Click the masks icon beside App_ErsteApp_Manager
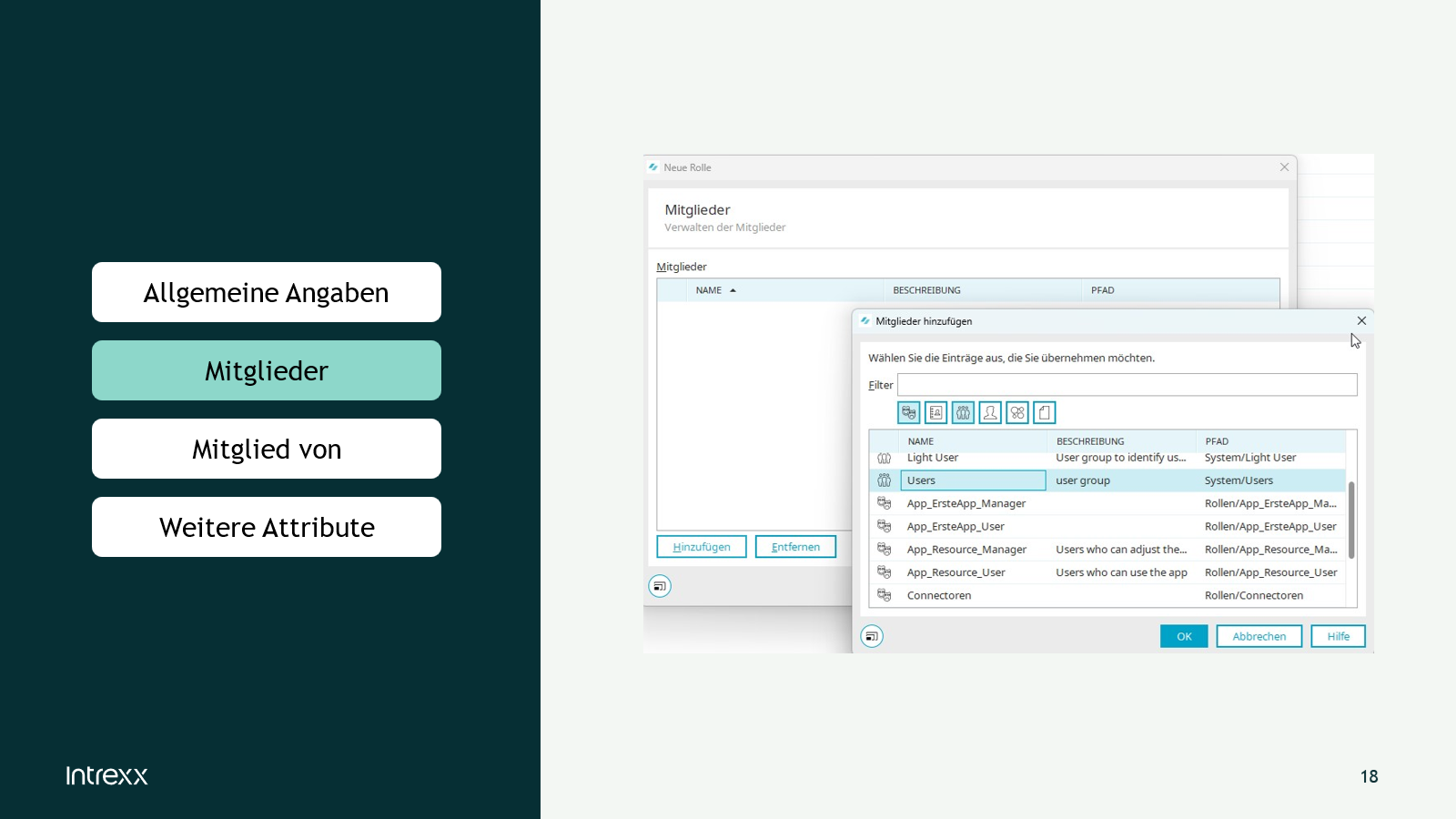Screen dimensions: 1456x819 tap(884, 503)
